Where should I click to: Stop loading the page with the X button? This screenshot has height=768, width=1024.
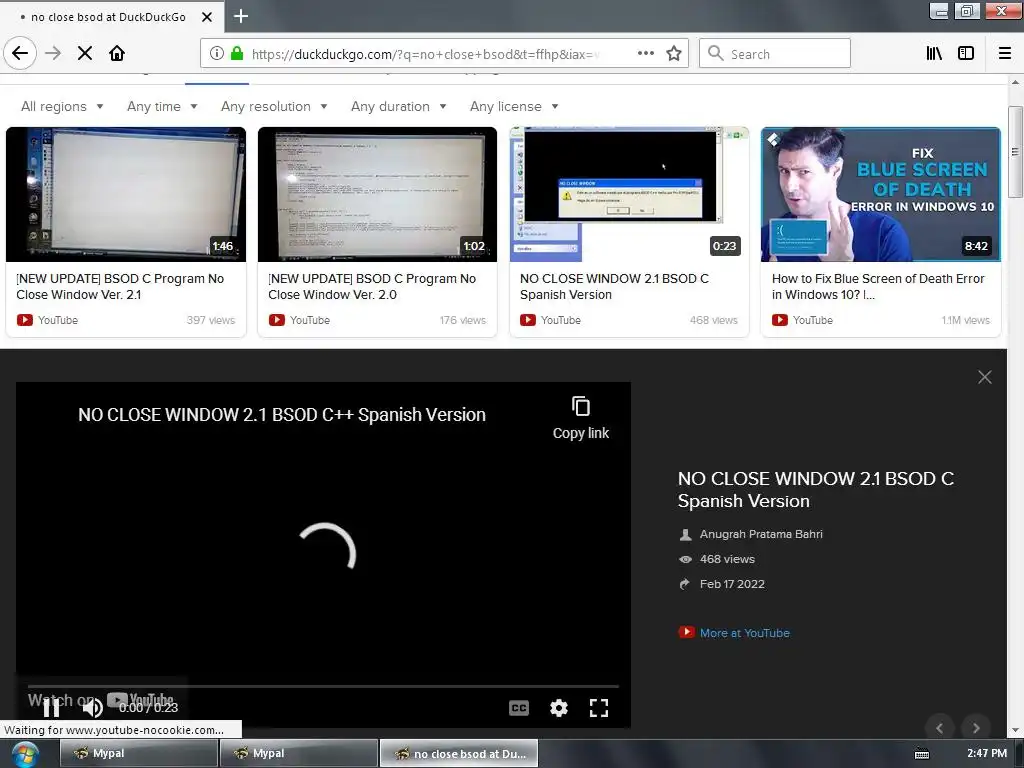click(85, 53)
